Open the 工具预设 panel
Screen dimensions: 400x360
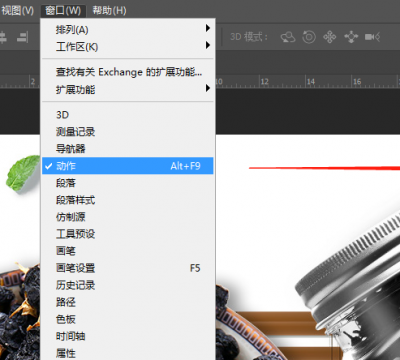(x=128, y=234)
